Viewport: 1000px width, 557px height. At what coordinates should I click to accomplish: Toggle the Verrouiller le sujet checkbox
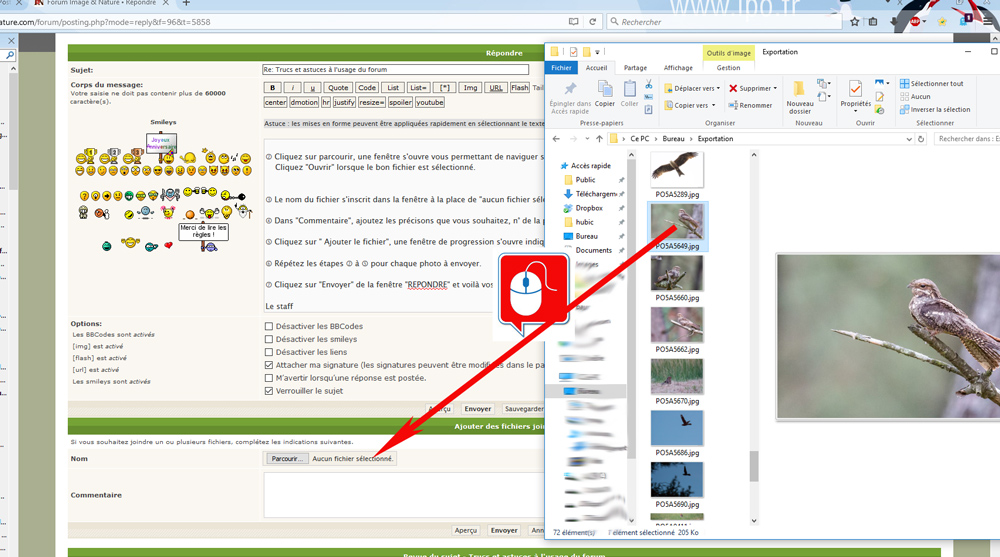point(269,391)
